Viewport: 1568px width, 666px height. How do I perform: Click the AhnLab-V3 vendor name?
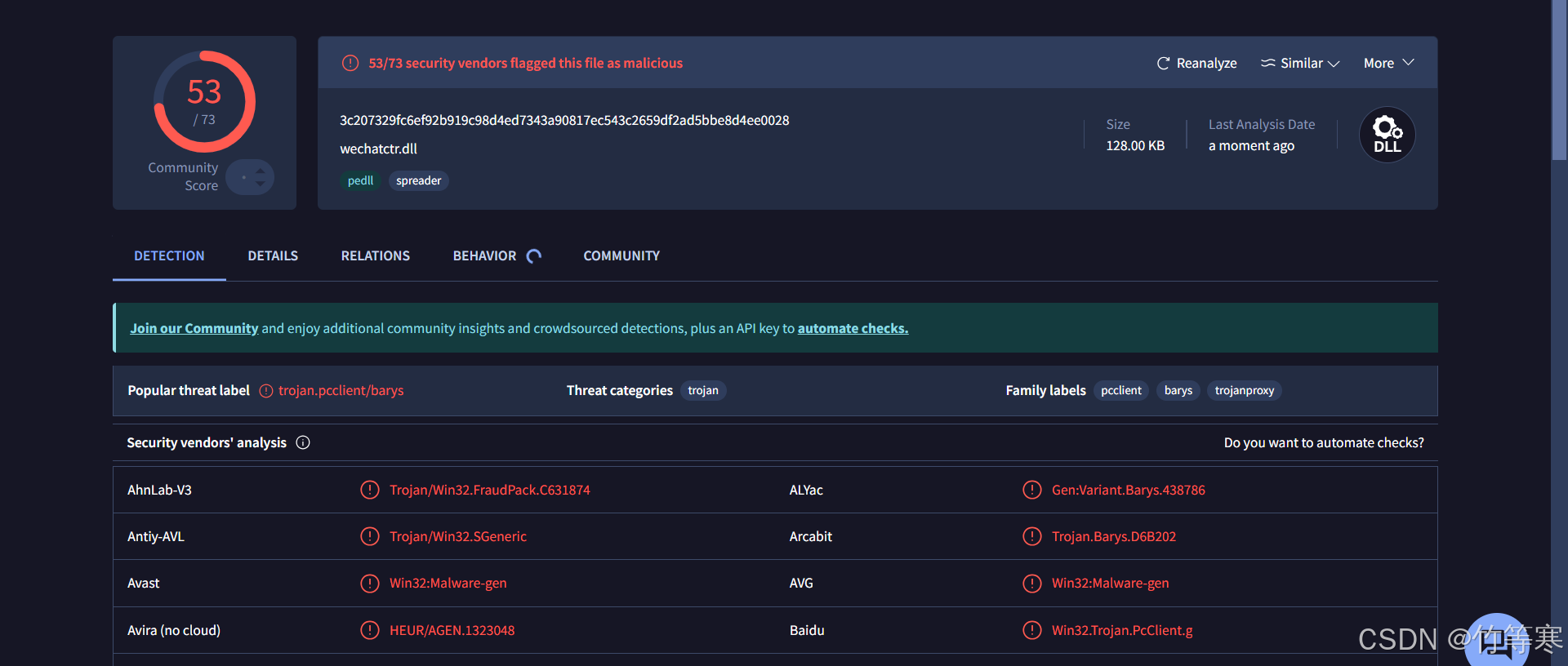[x=159, y=490]
